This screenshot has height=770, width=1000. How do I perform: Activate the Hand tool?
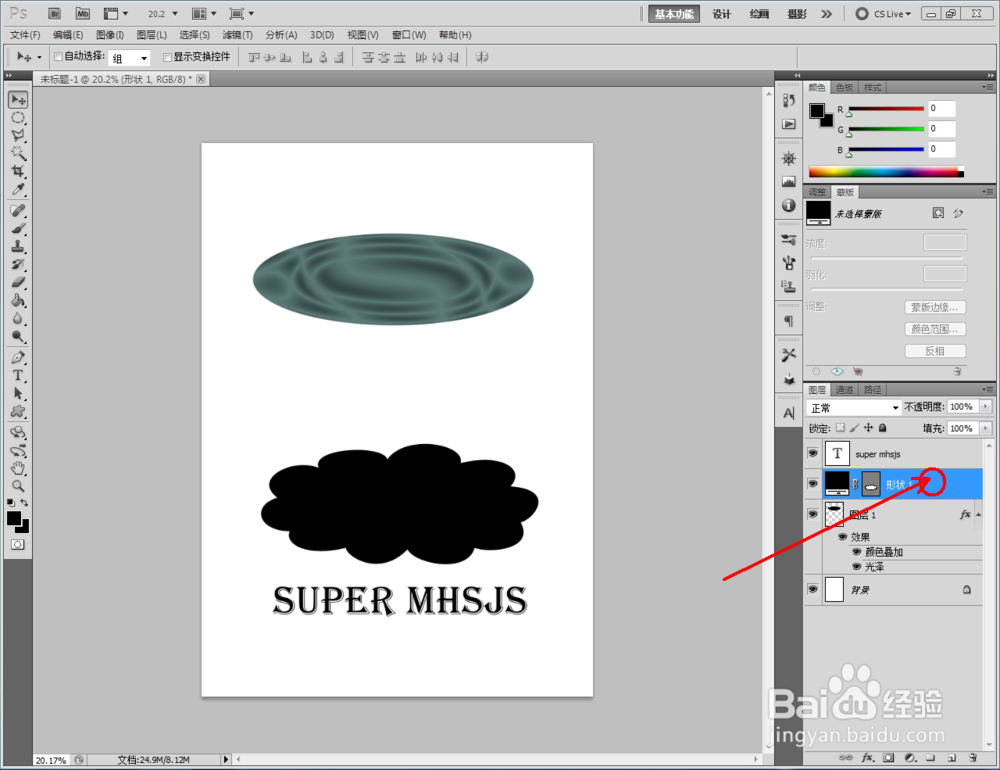click(x=18, y=468)
